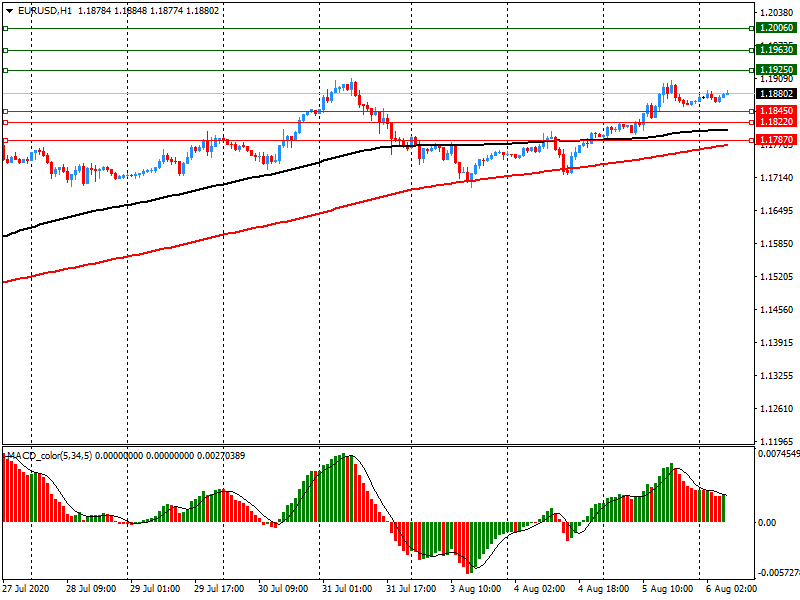This screenshot has height=600, width=800.
Task: Grab left handle of 1.18220 red line
Action: (x=6, y=122)
